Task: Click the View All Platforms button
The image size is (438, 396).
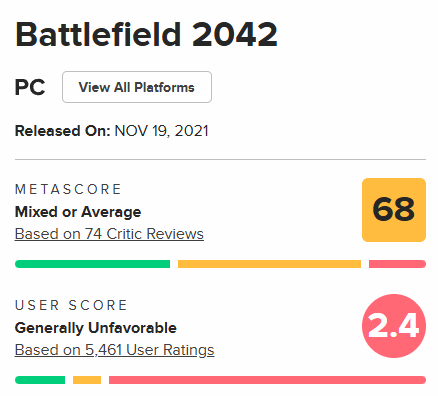Action: pyautogui.click(x=137, y=87)
